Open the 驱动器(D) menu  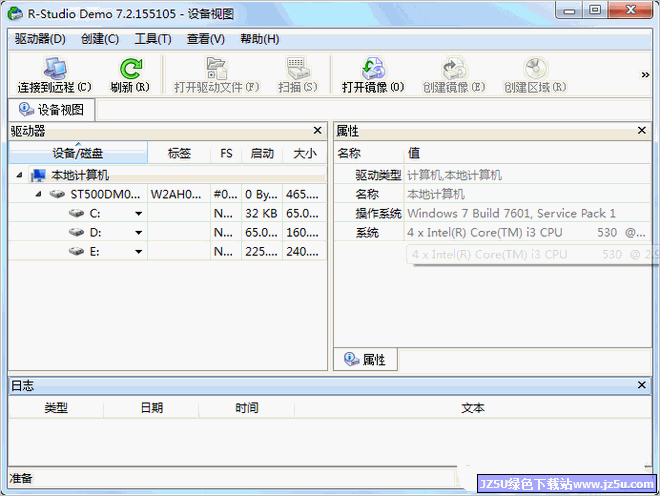click(40, 39)
